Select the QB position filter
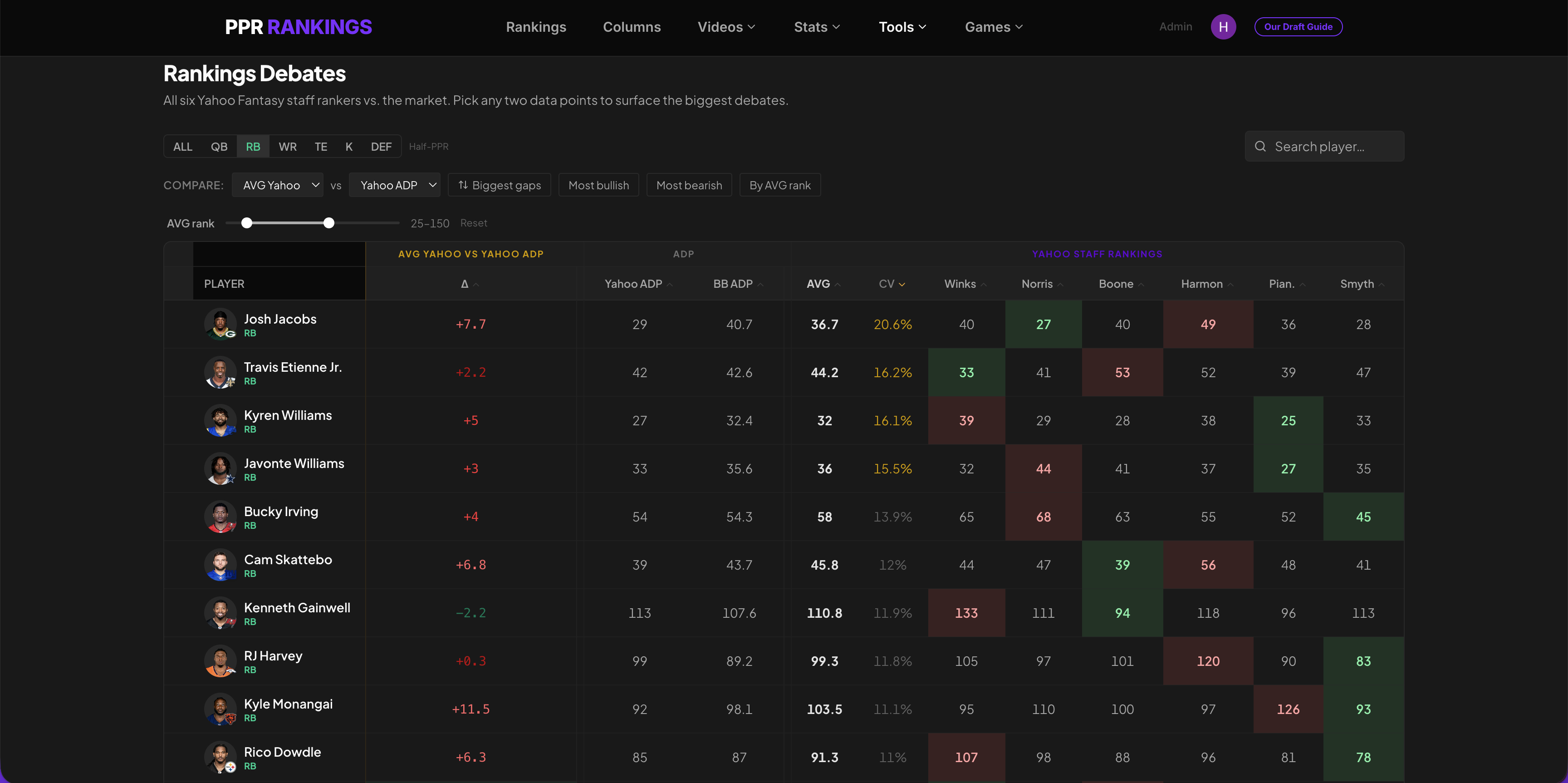The width and height of the screenshot is (1568, 783). click(219, 146)
